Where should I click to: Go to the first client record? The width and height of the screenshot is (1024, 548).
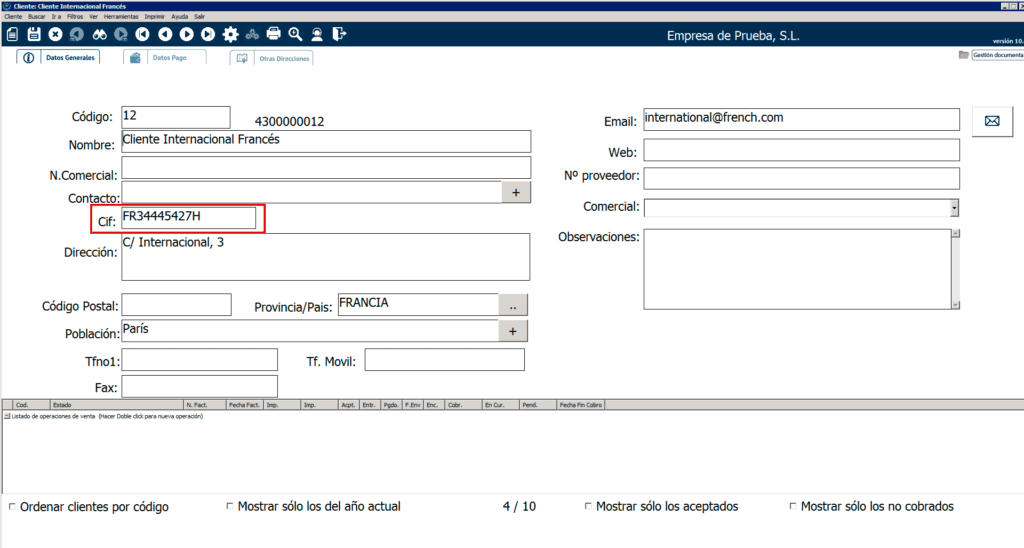142,34
